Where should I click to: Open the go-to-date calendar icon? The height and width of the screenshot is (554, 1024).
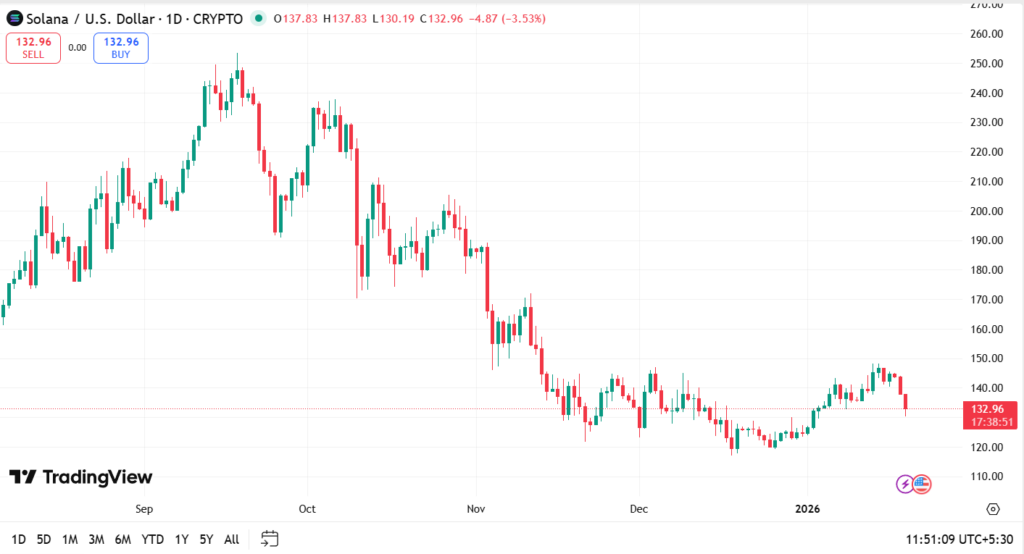(x=269, y=539)
